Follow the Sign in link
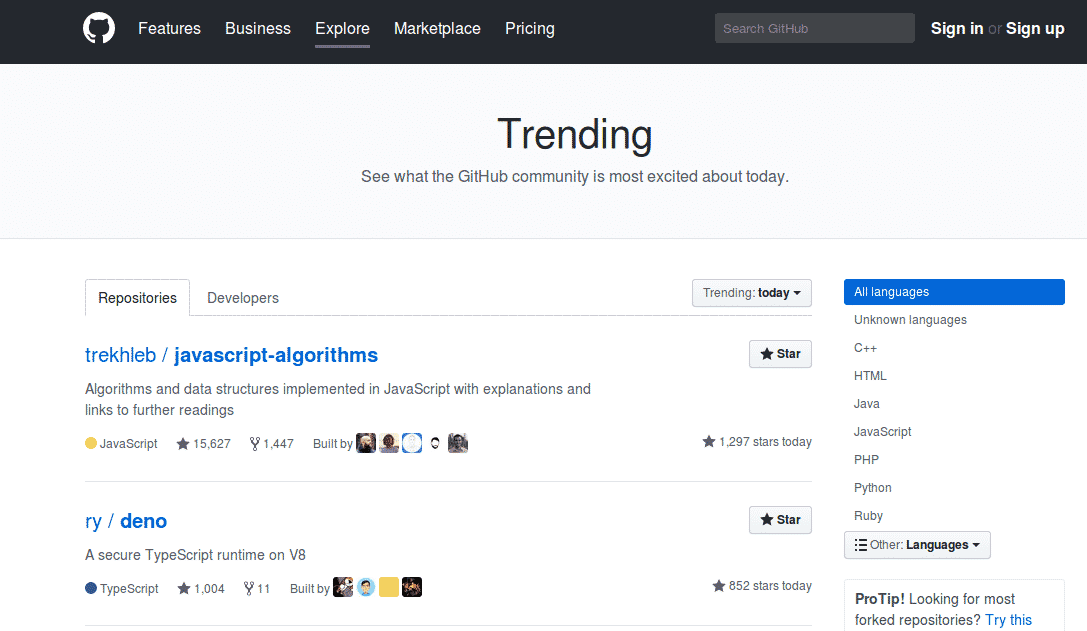The height and width of the screenshot is (631, 1087). pos(957,28)
